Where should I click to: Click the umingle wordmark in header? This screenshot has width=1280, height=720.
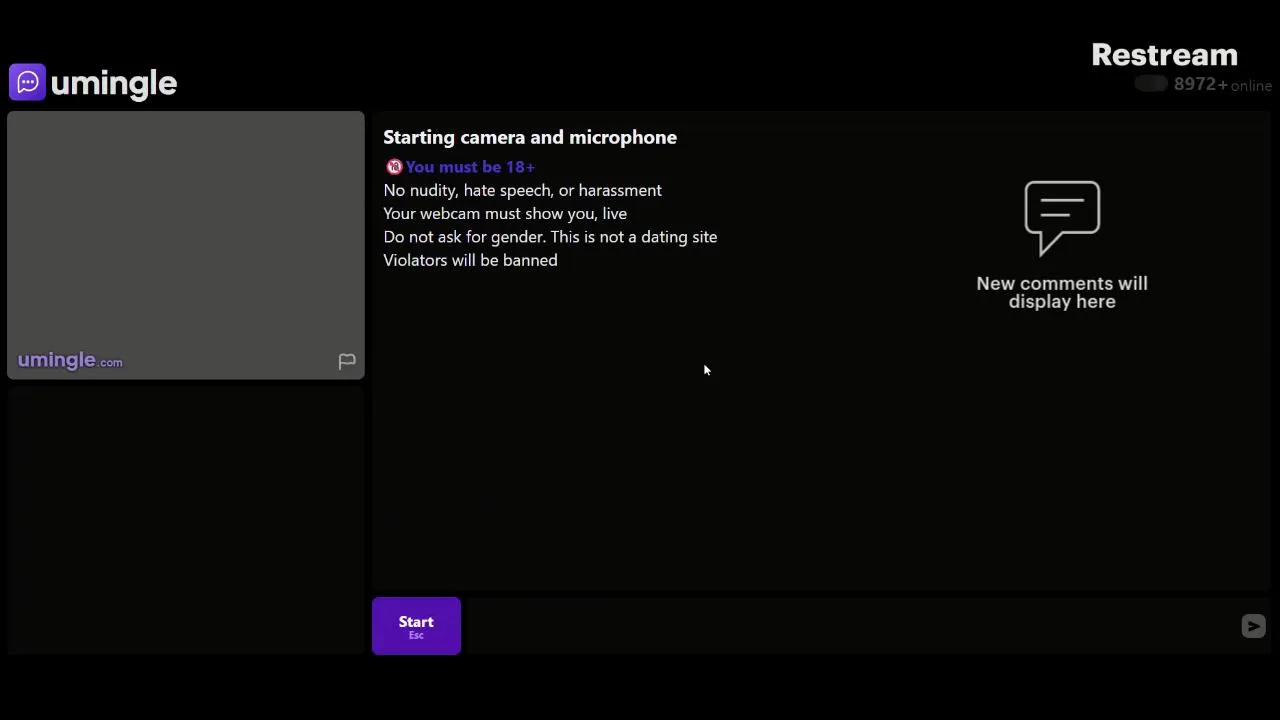coord(114,83)
